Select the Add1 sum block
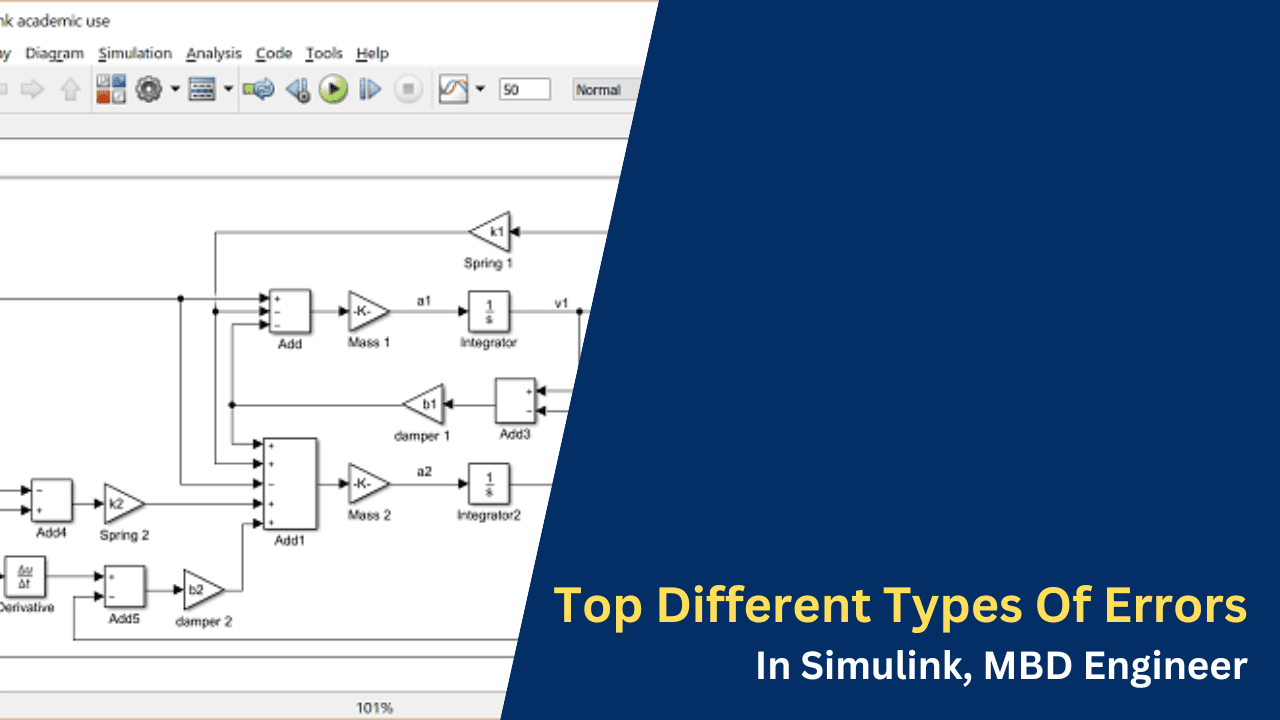The image size is (1280, 720). tap(290, 484)
